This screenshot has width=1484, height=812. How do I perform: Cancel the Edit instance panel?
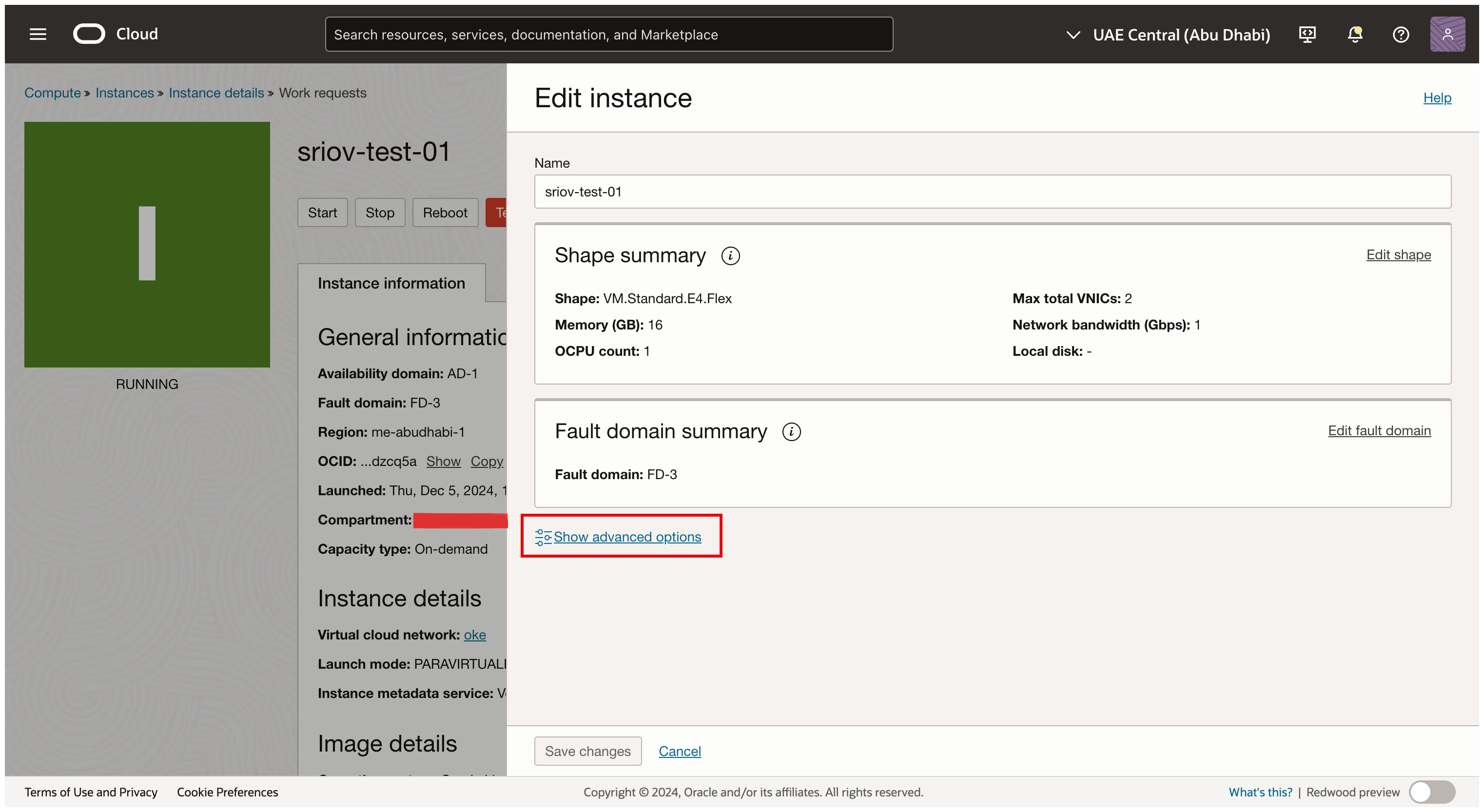(x=679, y=751)
